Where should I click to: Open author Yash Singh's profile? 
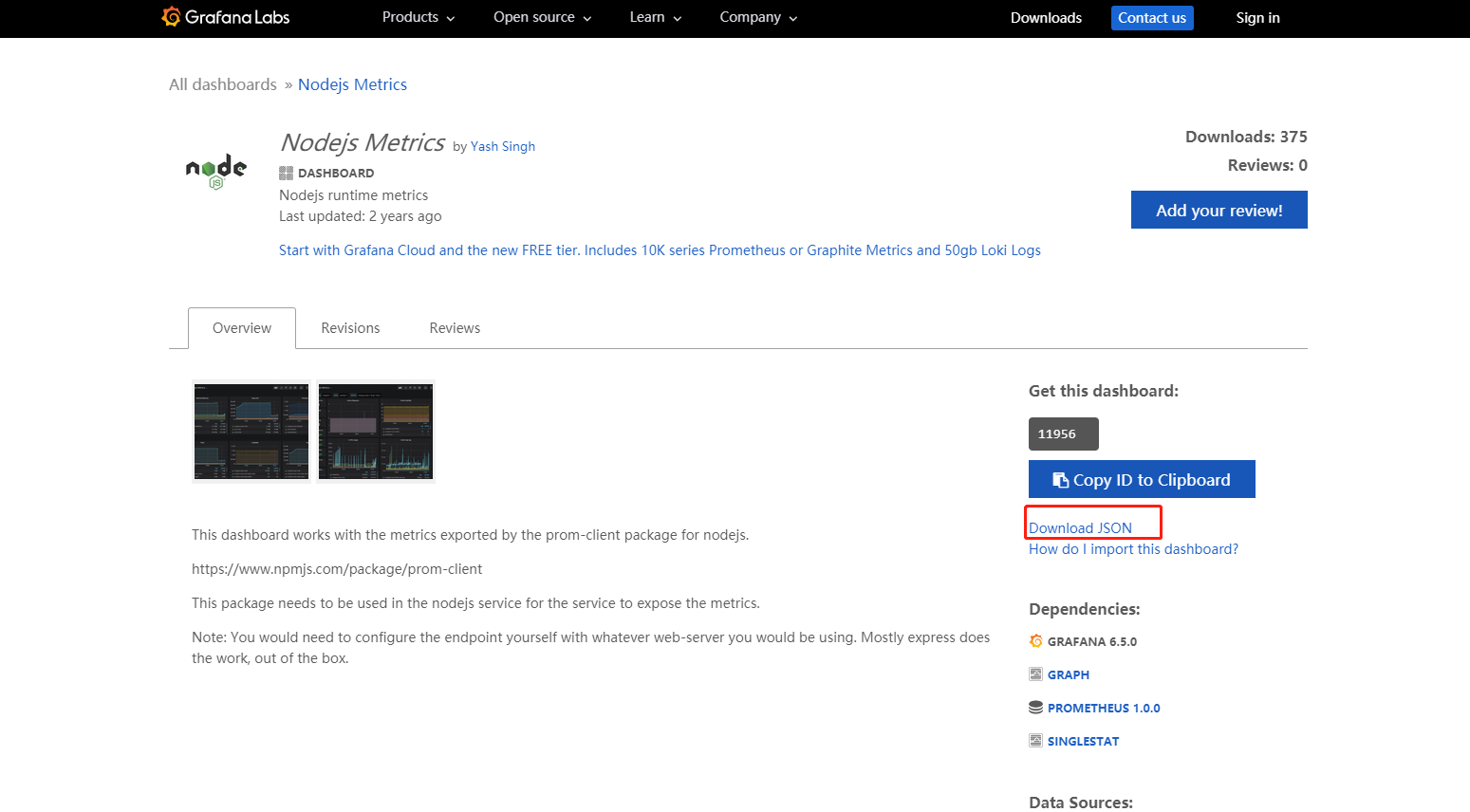[503, 146]
